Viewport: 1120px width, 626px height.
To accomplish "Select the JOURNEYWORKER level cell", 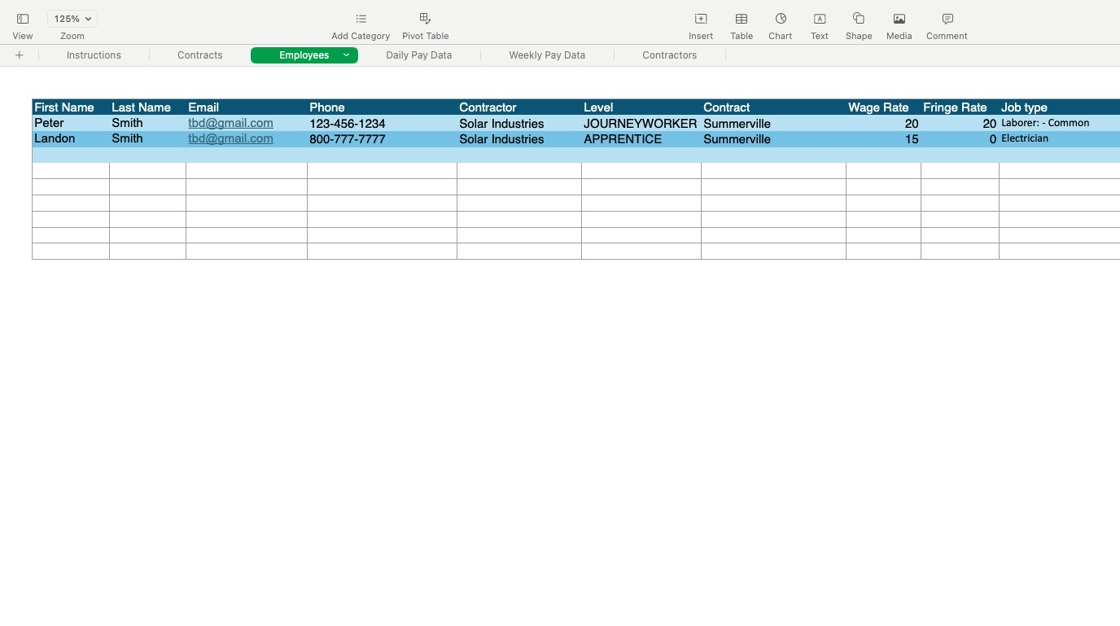I will click(x=641, y=123).
